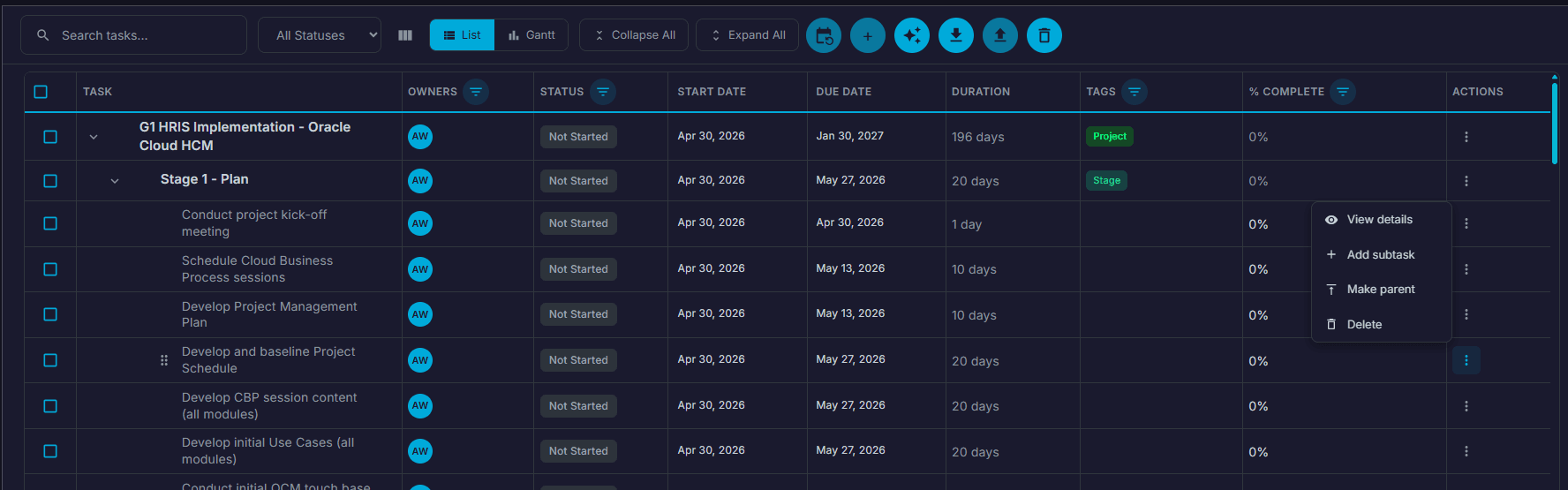
Task: Grab drag handle beside Develop and baseline Project Schedule
Action: (164, 360)
